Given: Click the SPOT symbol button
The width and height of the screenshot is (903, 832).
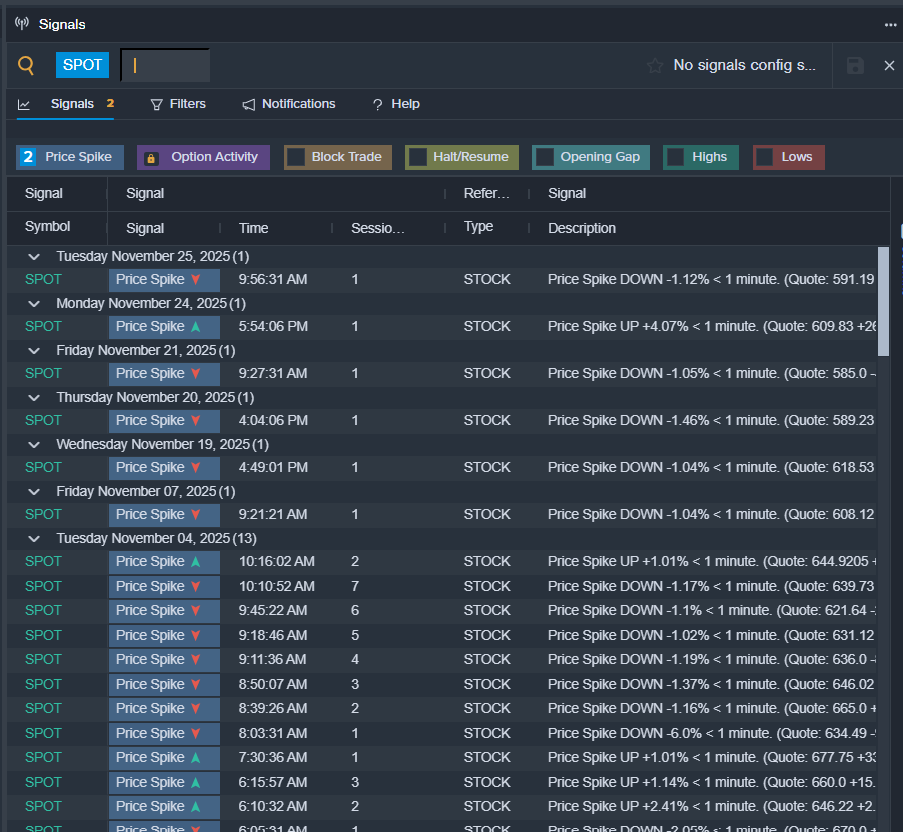Looking at the screenshot, I should pyautogui.click(x=82, y=65).
